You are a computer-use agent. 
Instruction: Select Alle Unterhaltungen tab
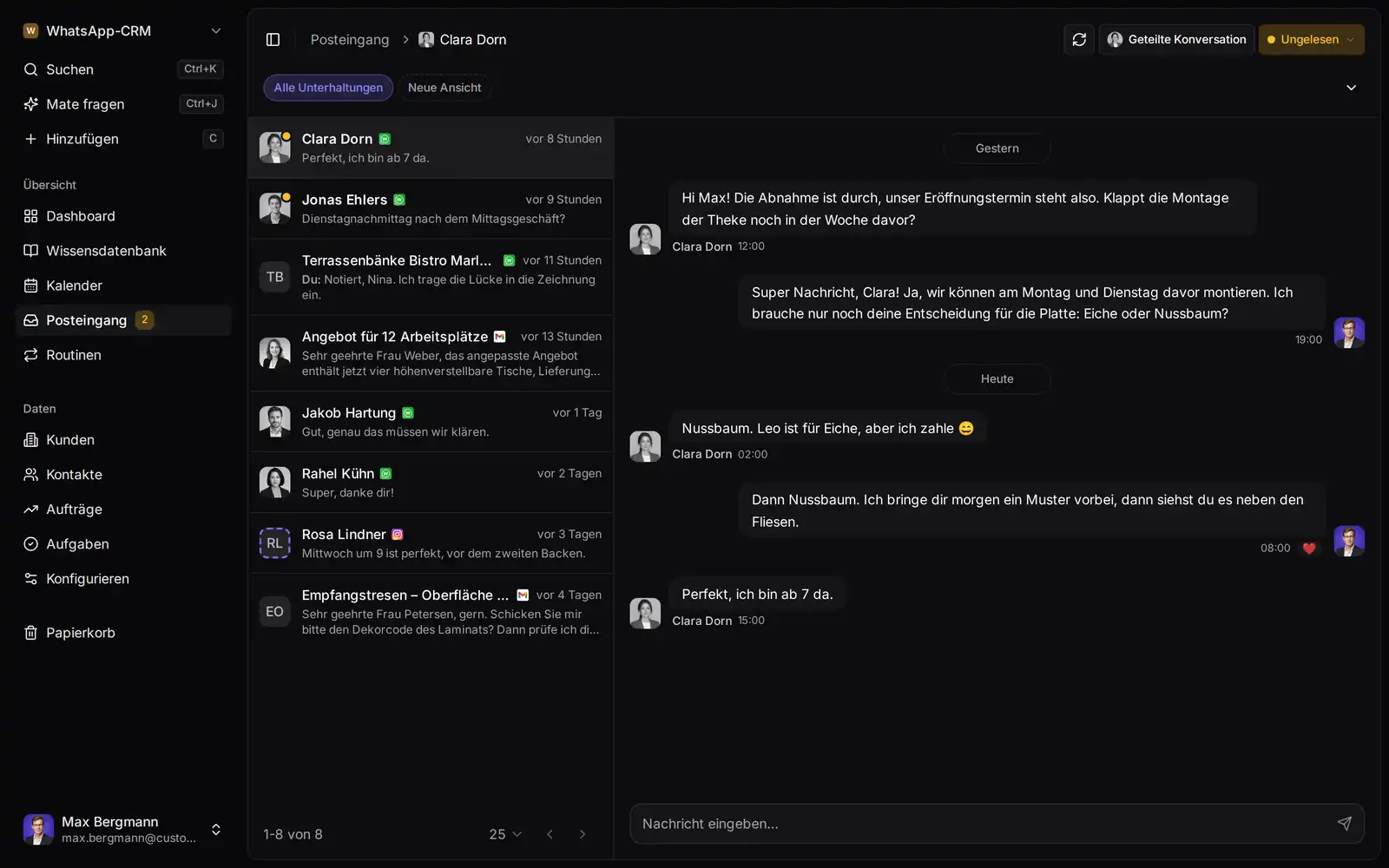tap(328, 88)
